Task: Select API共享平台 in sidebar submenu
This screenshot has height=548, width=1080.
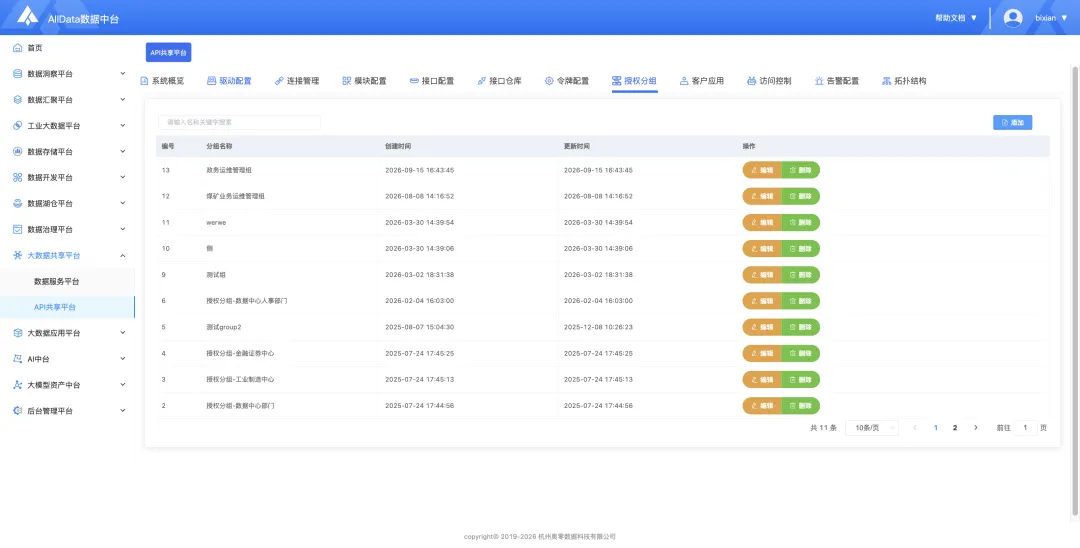Action: 68,307
